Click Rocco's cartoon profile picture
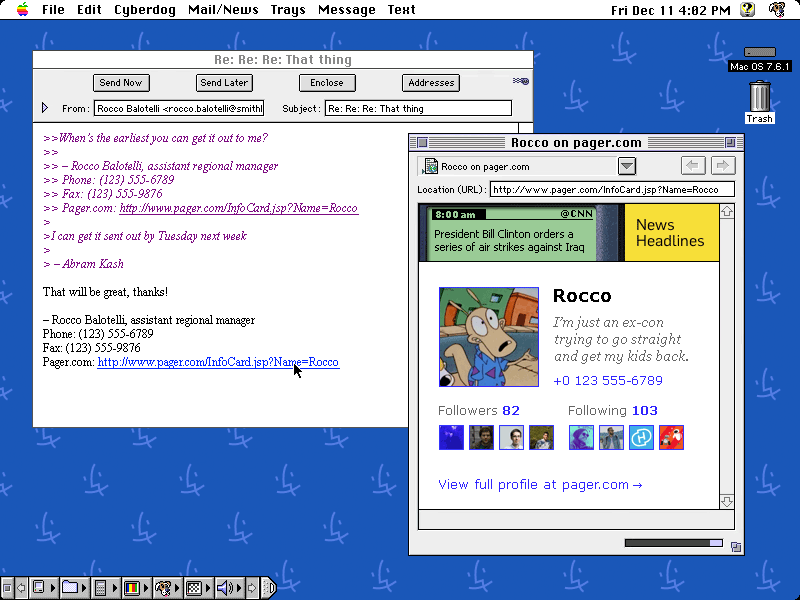The height and width of the screenshot is (600, 800). 489,337
